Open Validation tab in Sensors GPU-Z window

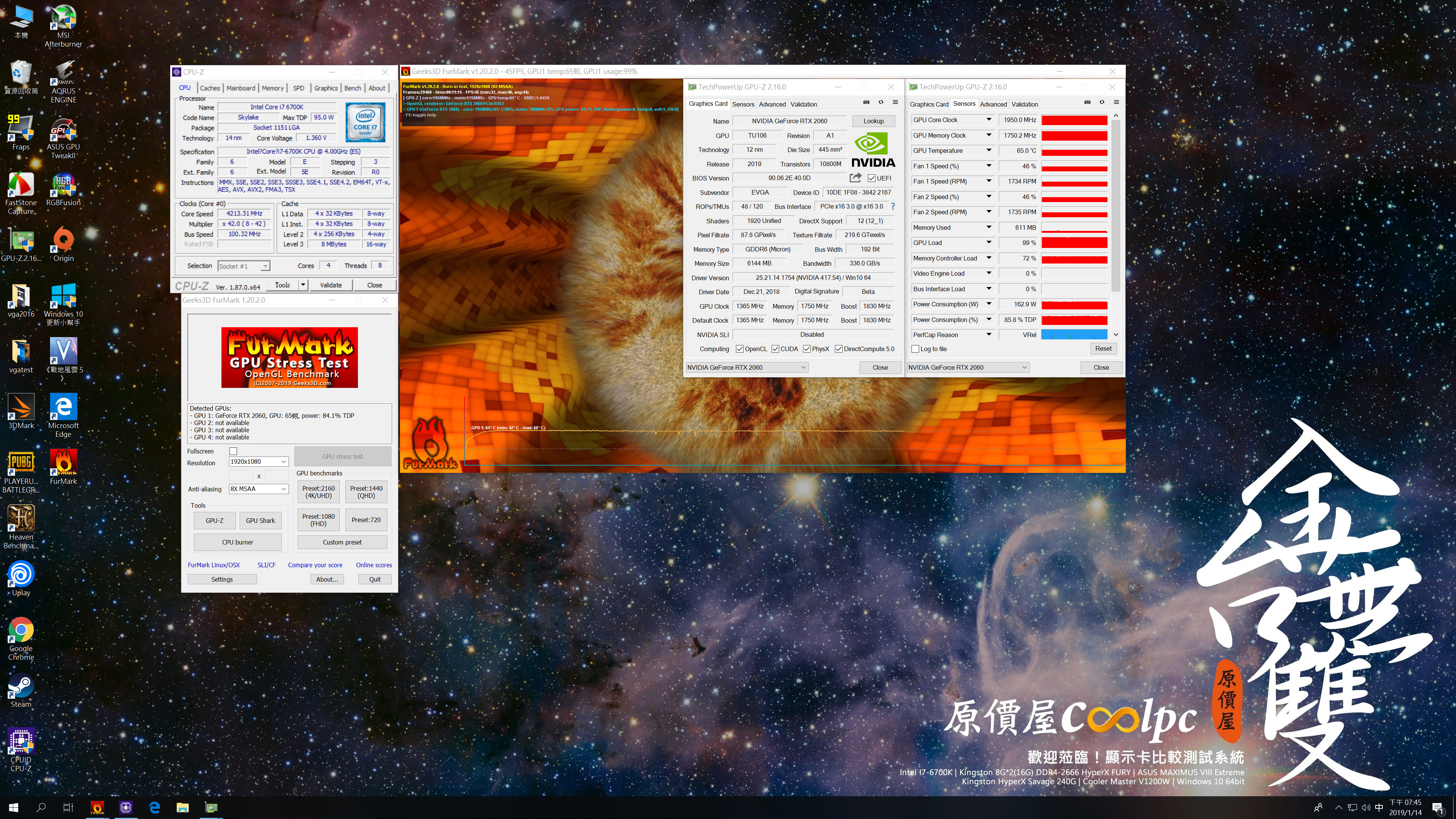1025,104
